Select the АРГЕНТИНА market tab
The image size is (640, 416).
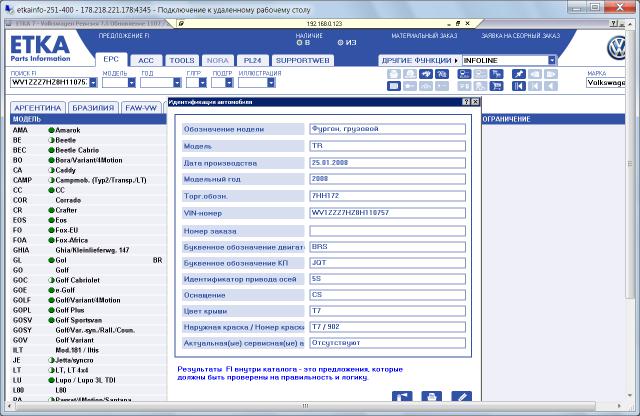[x=38, y=108]
